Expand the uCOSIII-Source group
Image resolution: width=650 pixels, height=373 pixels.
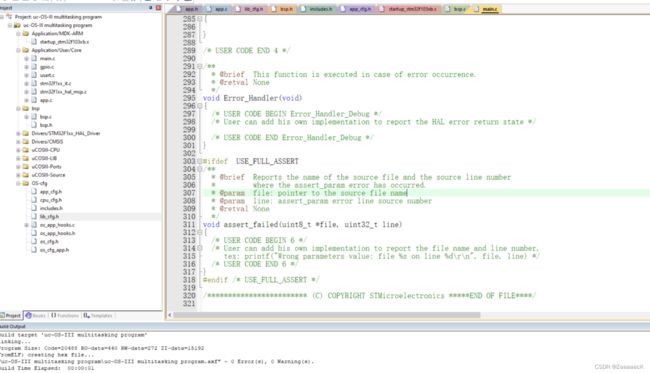click(18, 175)
